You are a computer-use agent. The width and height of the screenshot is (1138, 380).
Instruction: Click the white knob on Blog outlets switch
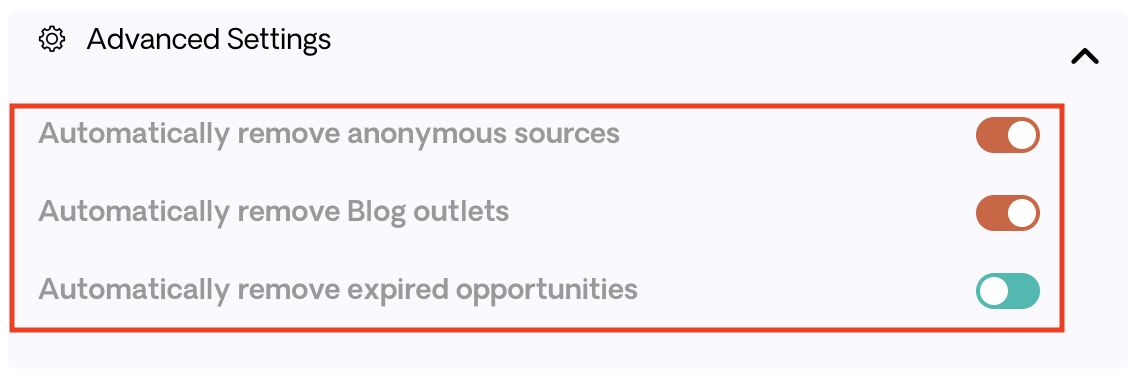click(x=1022, y=213)
